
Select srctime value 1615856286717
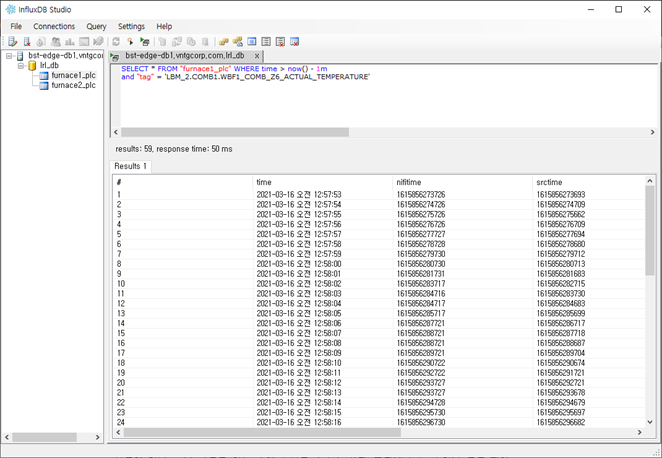(561, 323)
